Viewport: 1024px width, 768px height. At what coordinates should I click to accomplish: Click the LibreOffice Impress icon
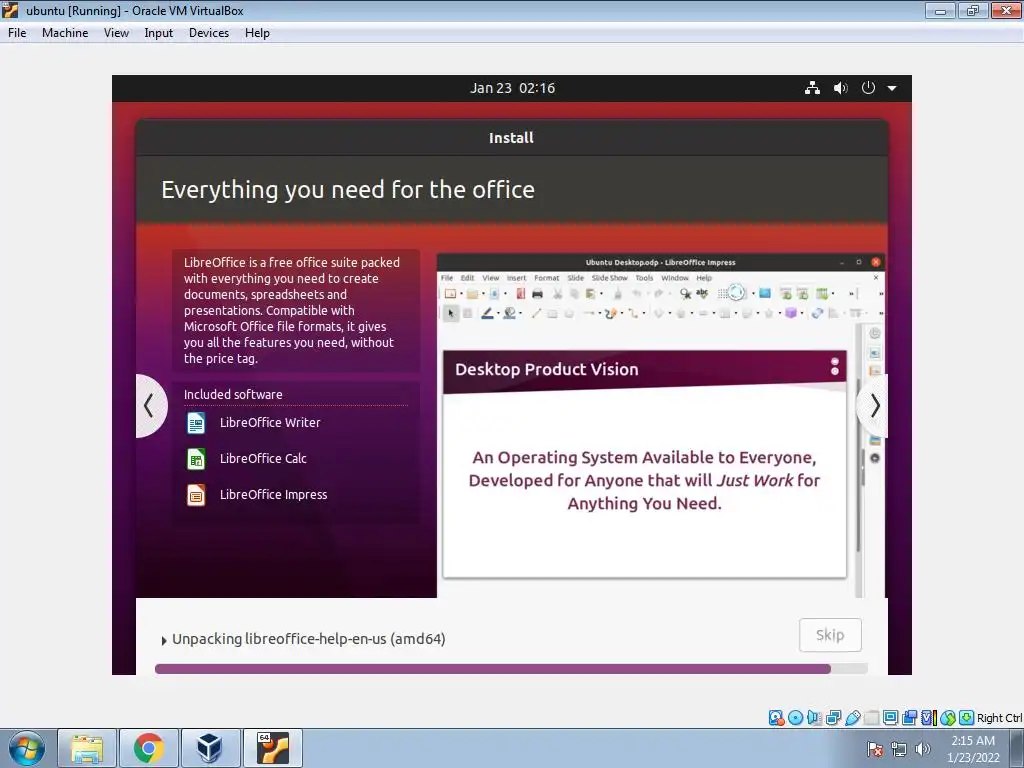tap(196, 495)
